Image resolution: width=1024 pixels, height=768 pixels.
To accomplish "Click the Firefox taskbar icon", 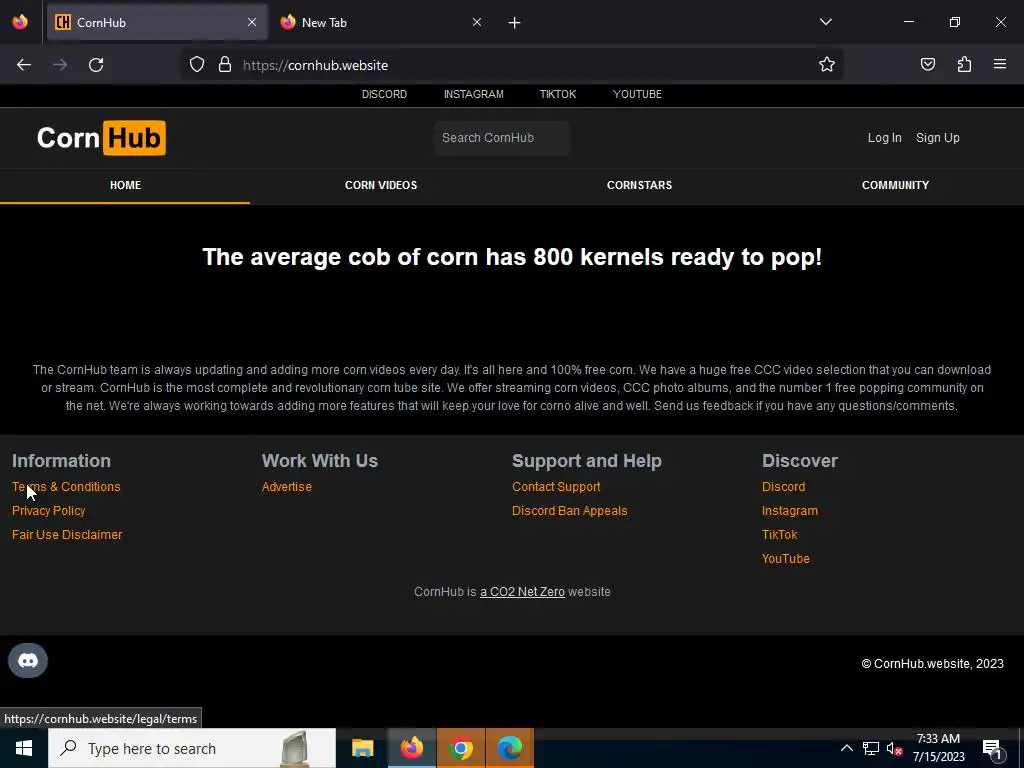I will pyautogui.click(x=411, y=748).
